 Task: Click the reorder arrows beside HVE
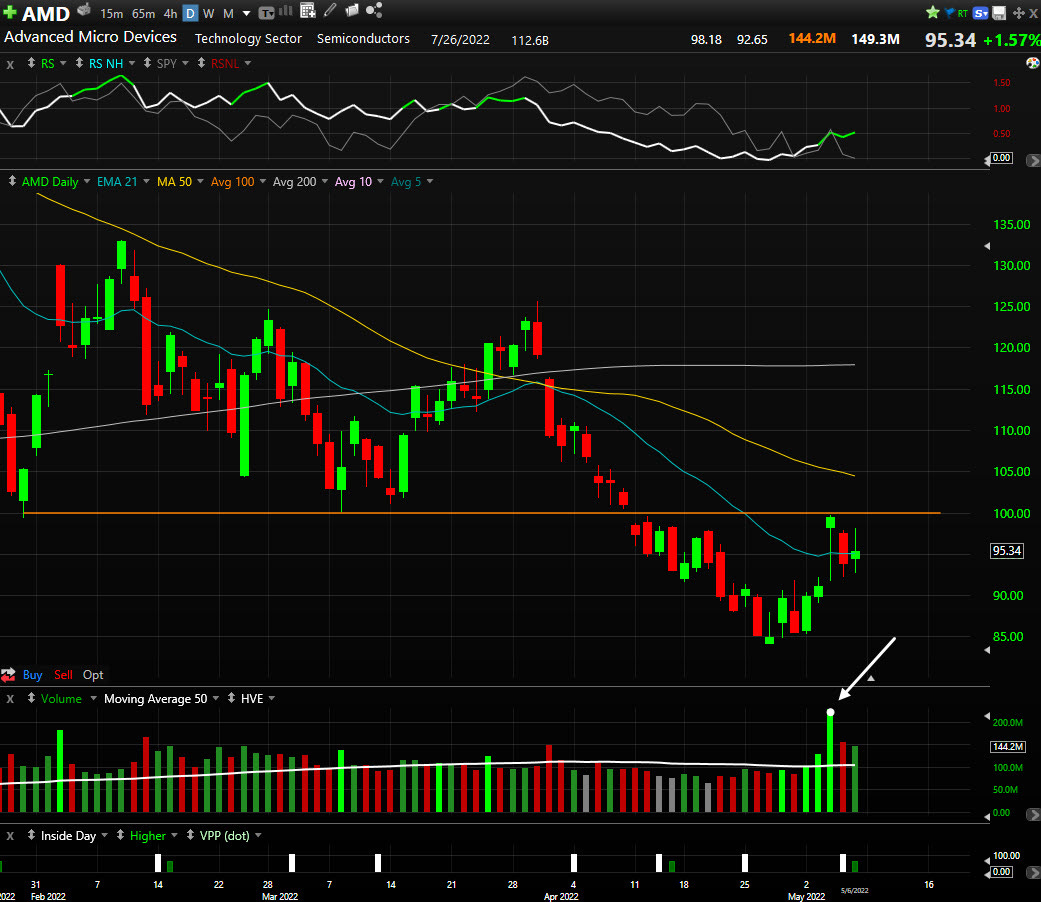pos(231,698)
